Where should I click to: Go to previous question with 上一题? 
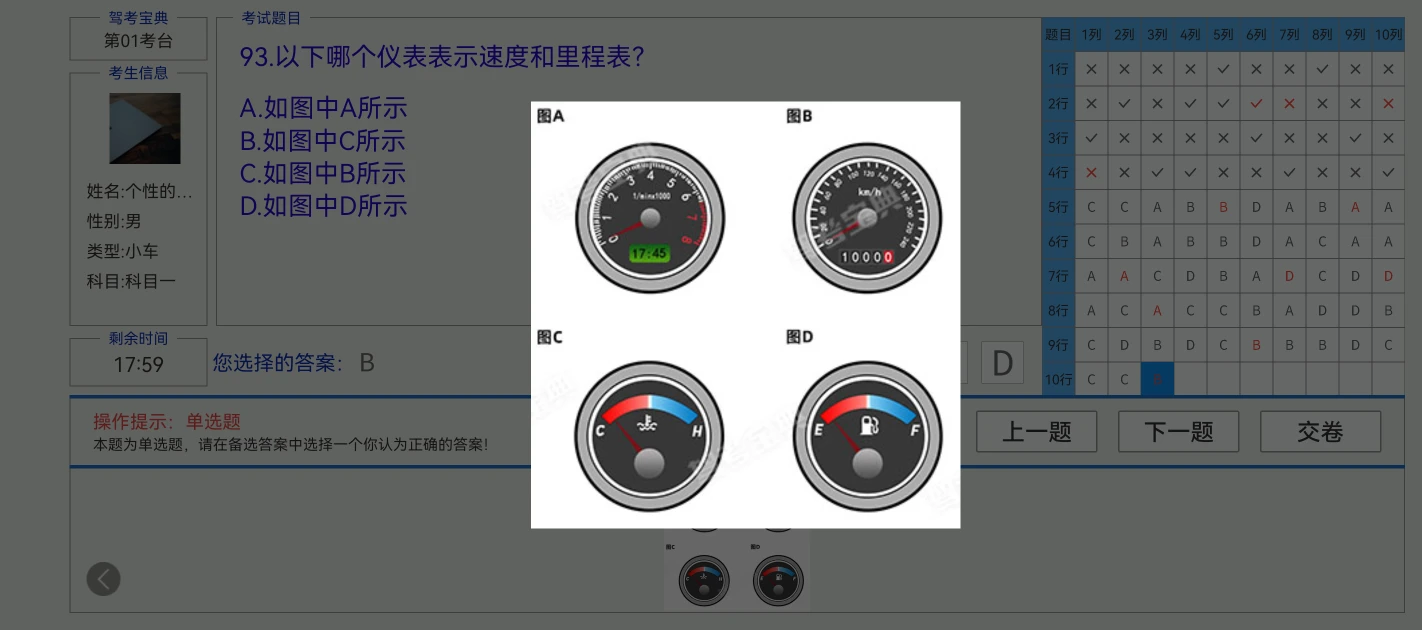[x=1037, y=432]
